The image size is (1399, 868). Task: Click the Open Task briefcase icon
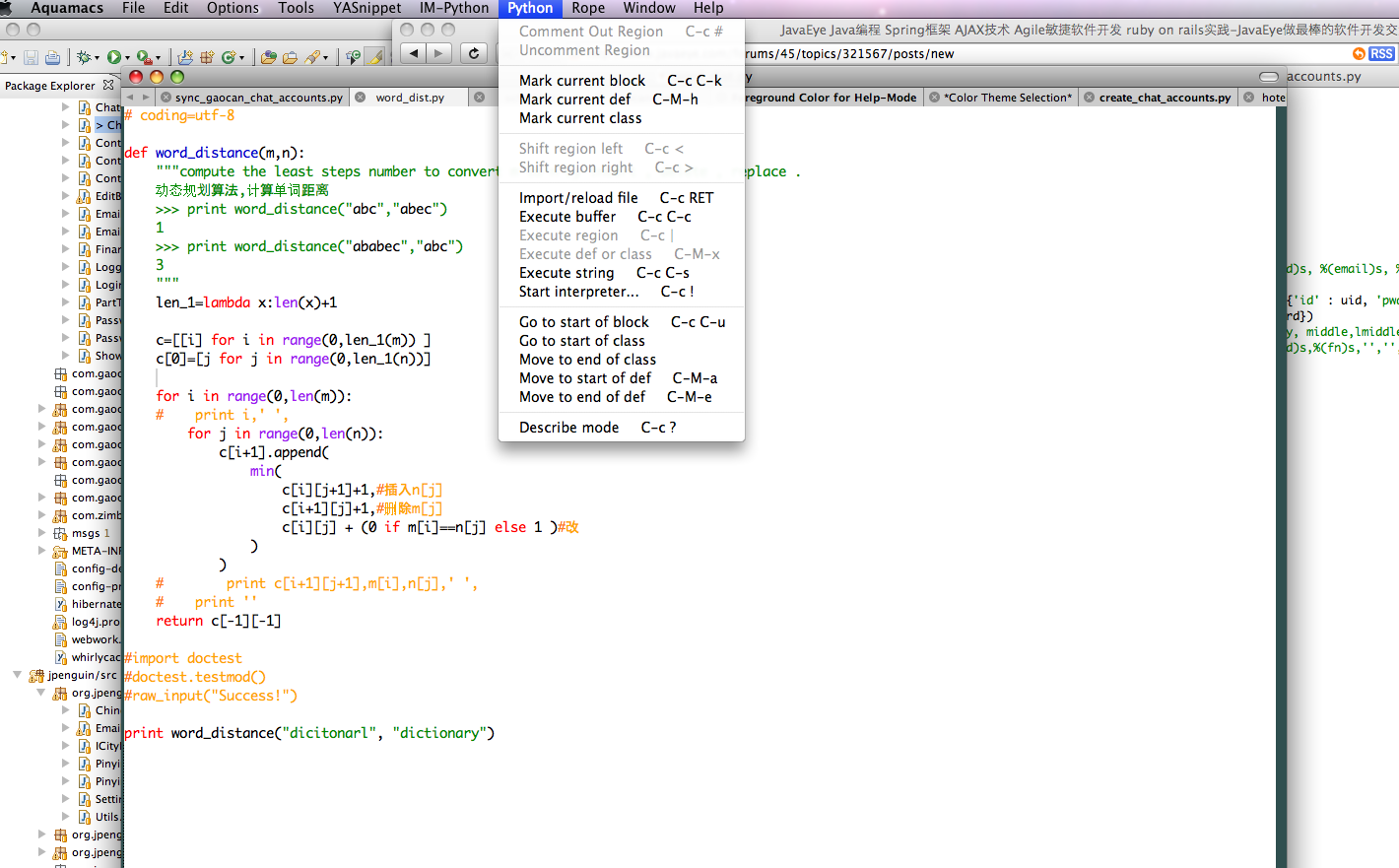point(290,58)
